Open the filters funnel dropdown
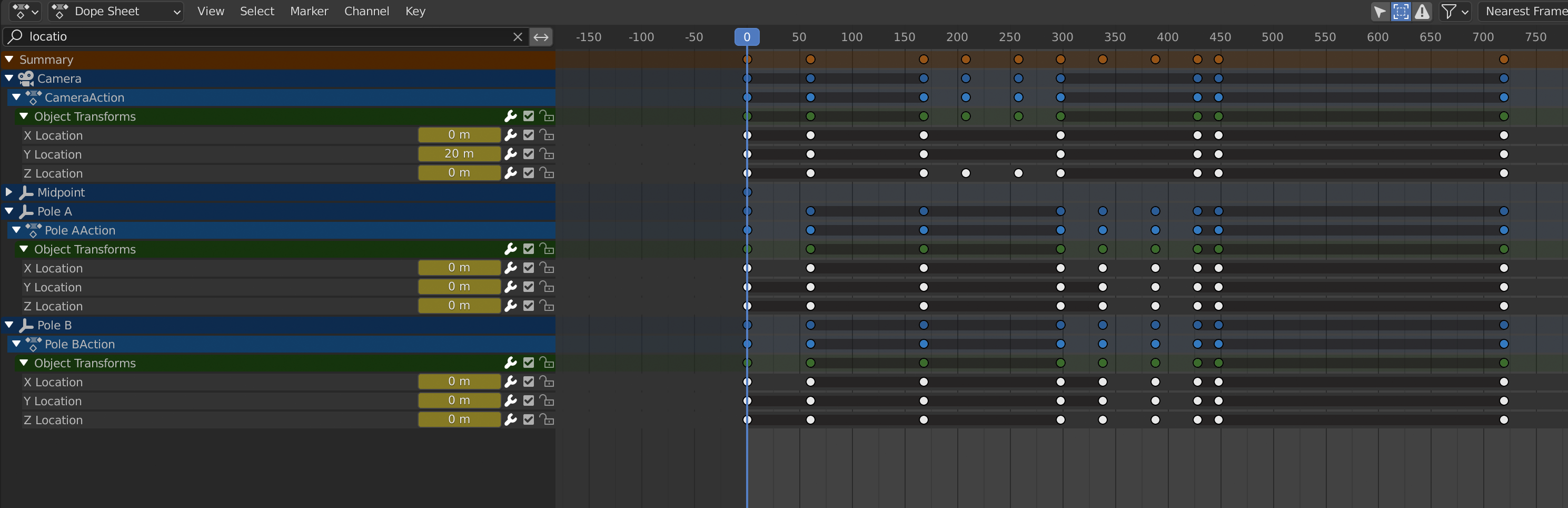Image resolution: width=1568 pixels, height=508 pixels. [1455, 11]
